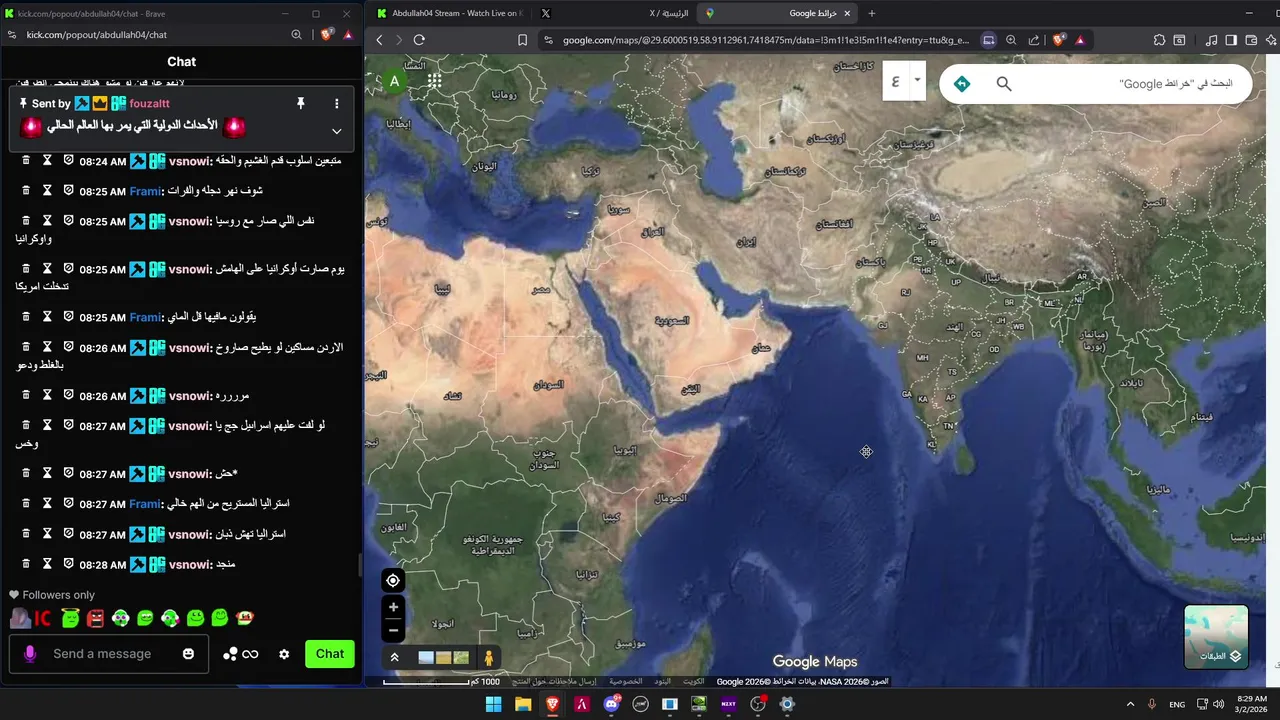Click the microphone icon in chat box
Screen dimensions: 1280x720
(x=30, y=654)
